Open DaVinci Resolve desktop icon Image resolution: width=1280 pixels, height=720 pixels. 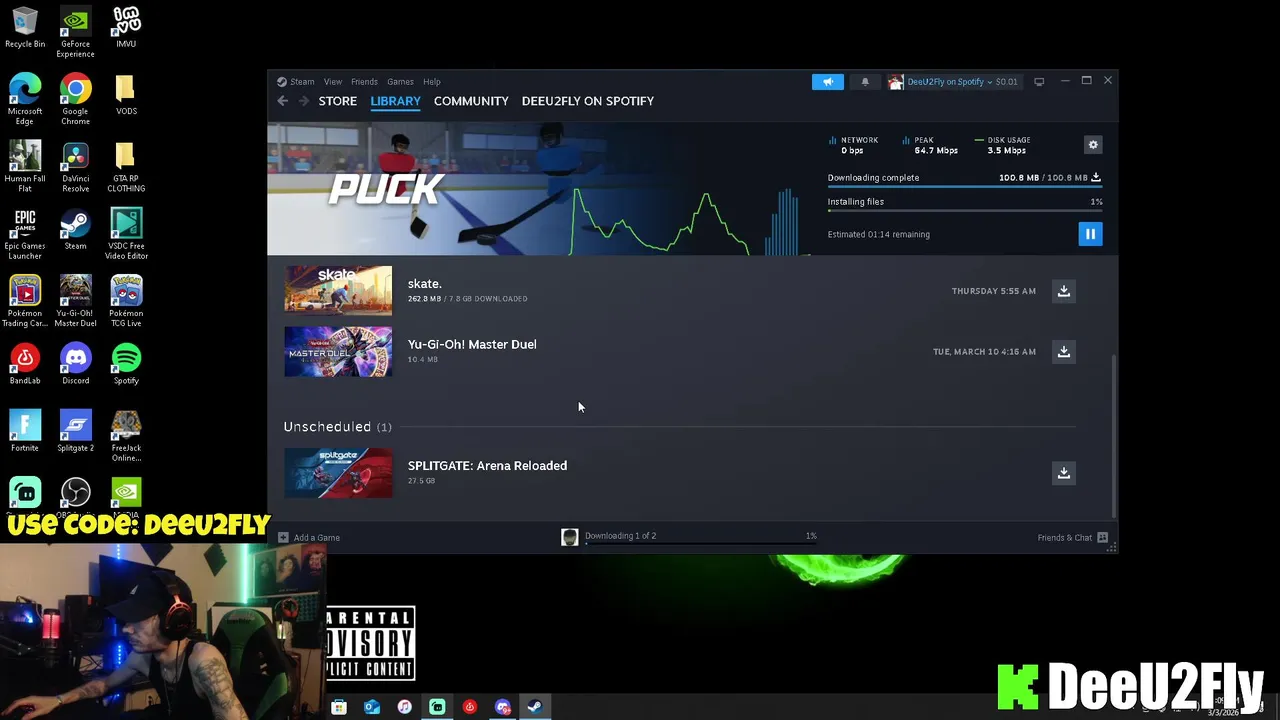click(x=75, y=167)
